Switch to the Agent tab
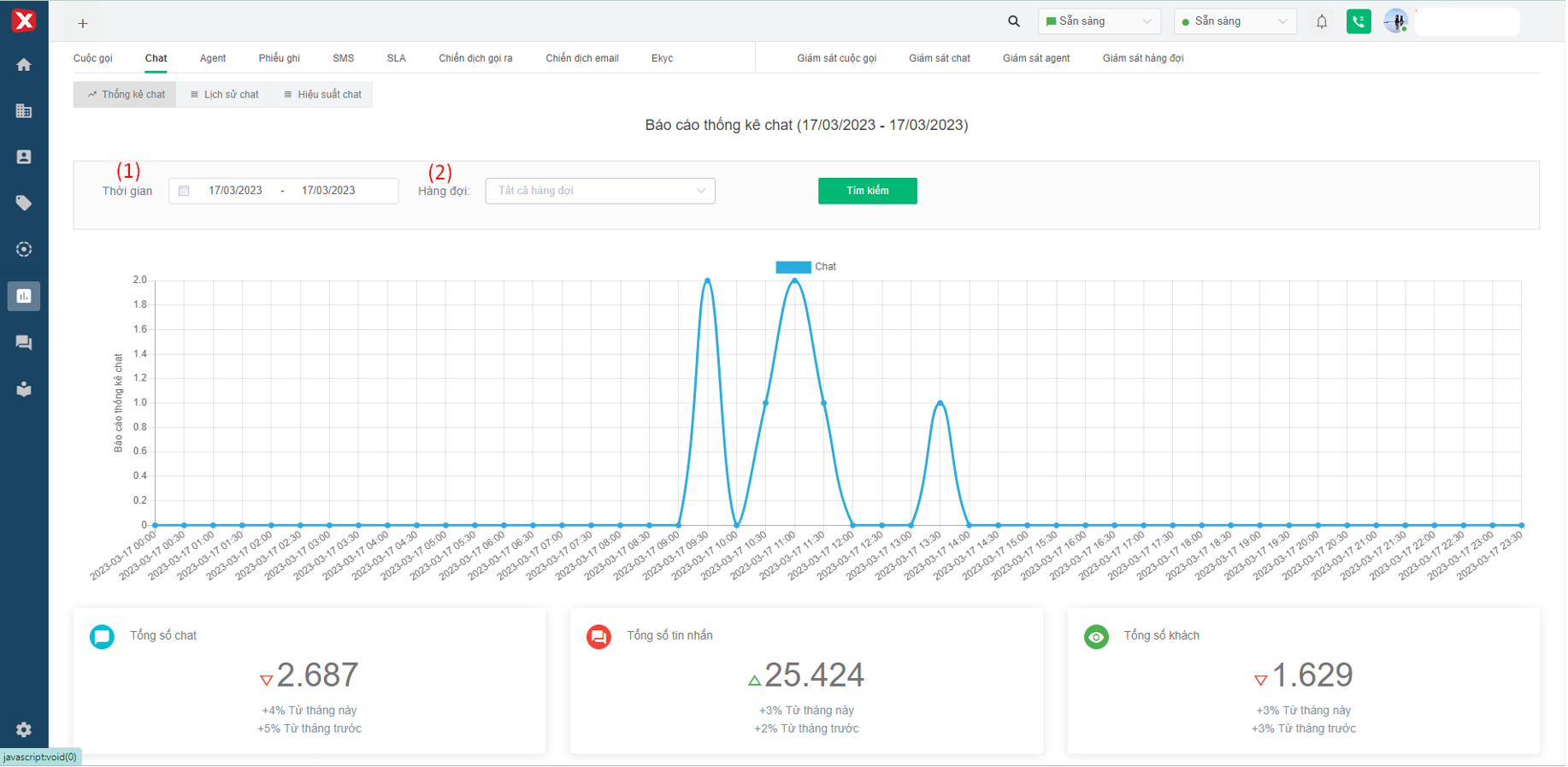This screenshot has width=1568, height=767. (213, 58)
